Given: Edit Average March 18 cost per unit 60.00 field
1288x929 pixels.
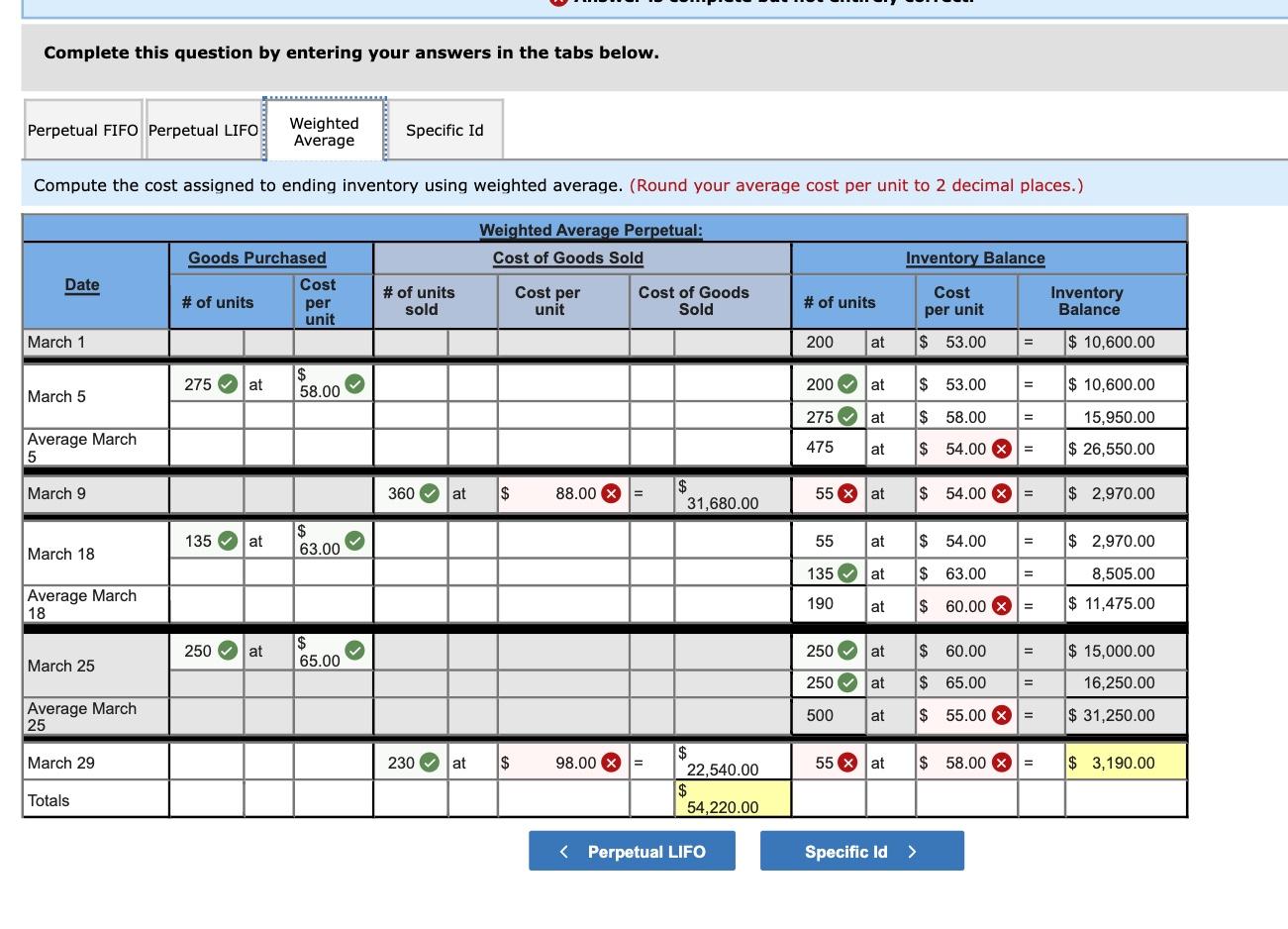Looking at the screenshot, I should point(966,605).
